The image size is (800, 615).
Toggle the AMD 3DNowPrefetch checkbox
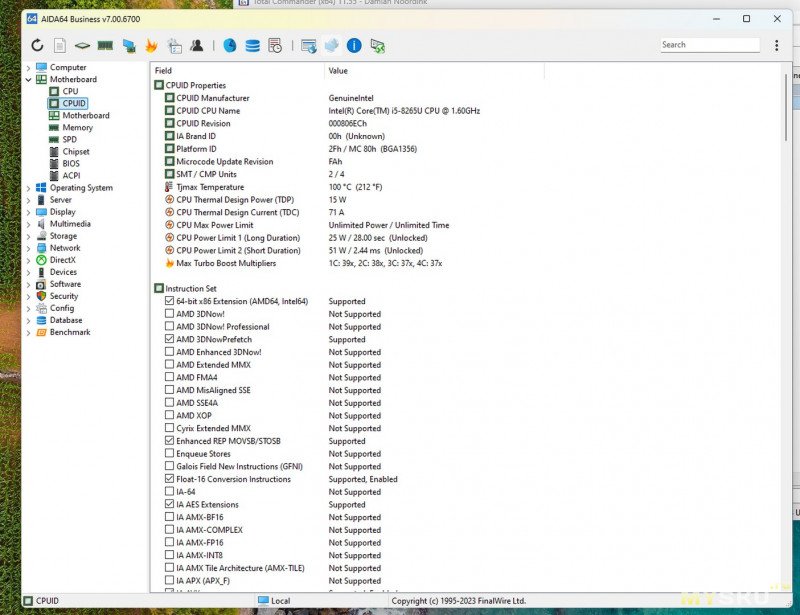(x=169, y=338)
